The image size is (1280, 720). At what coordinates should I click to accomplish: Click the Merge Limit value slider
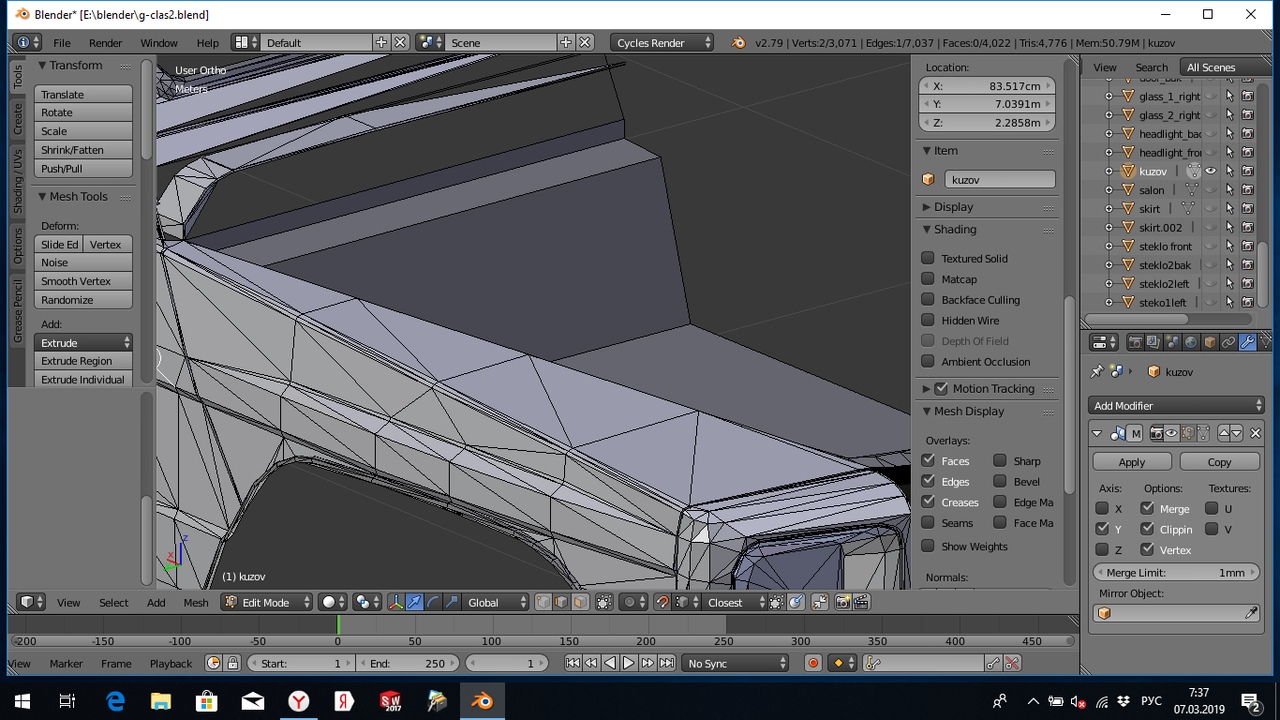[x=1176, y=573]
